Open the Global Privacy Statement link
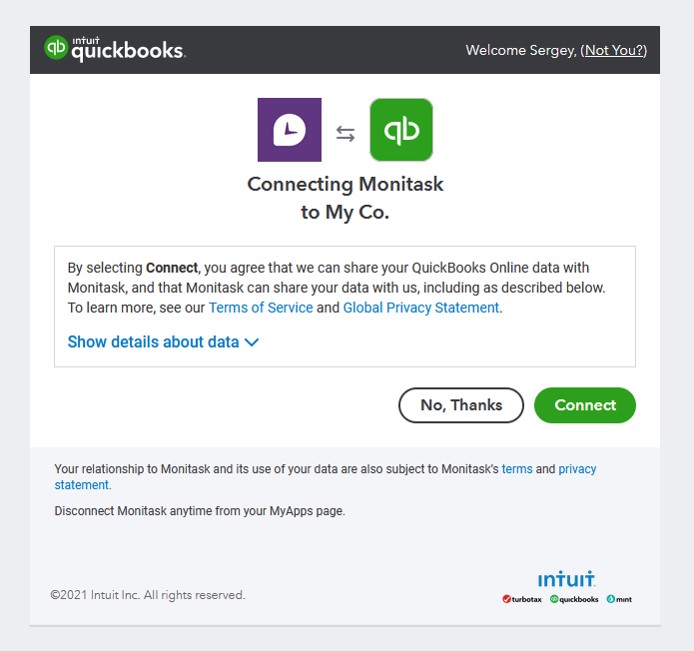The height and width of the screenshot is (651, 694). tap(421, 308)
